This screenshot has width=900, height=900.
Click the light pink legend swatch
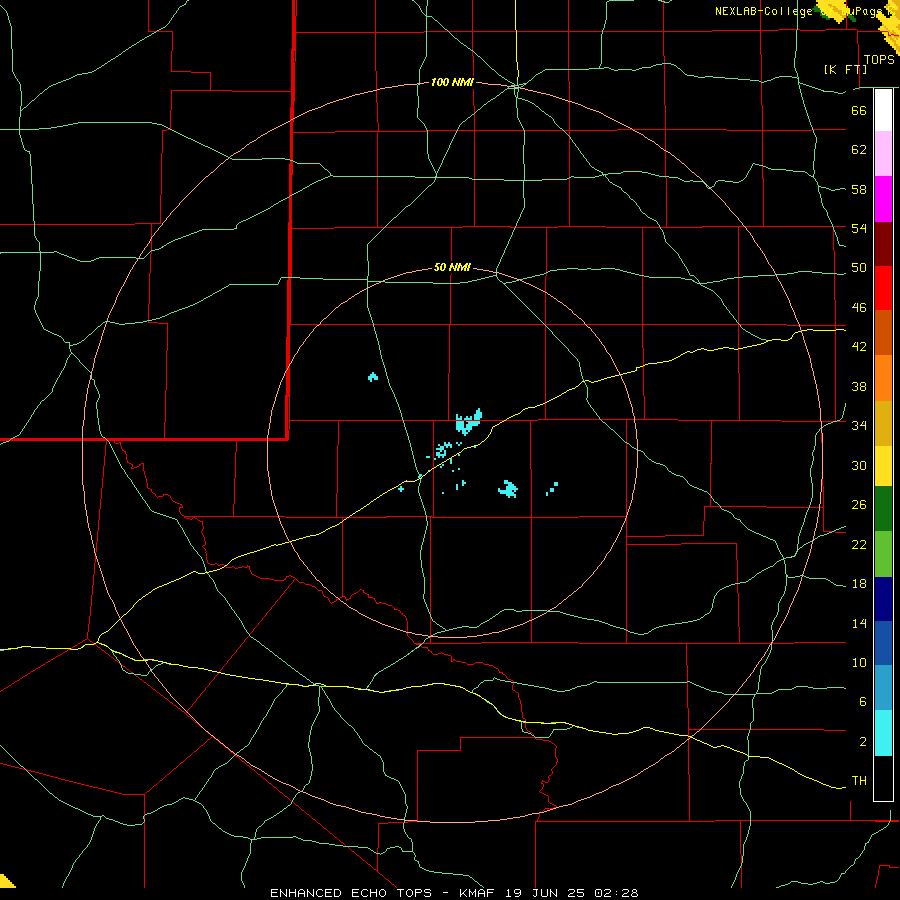(x=883, y=153)
